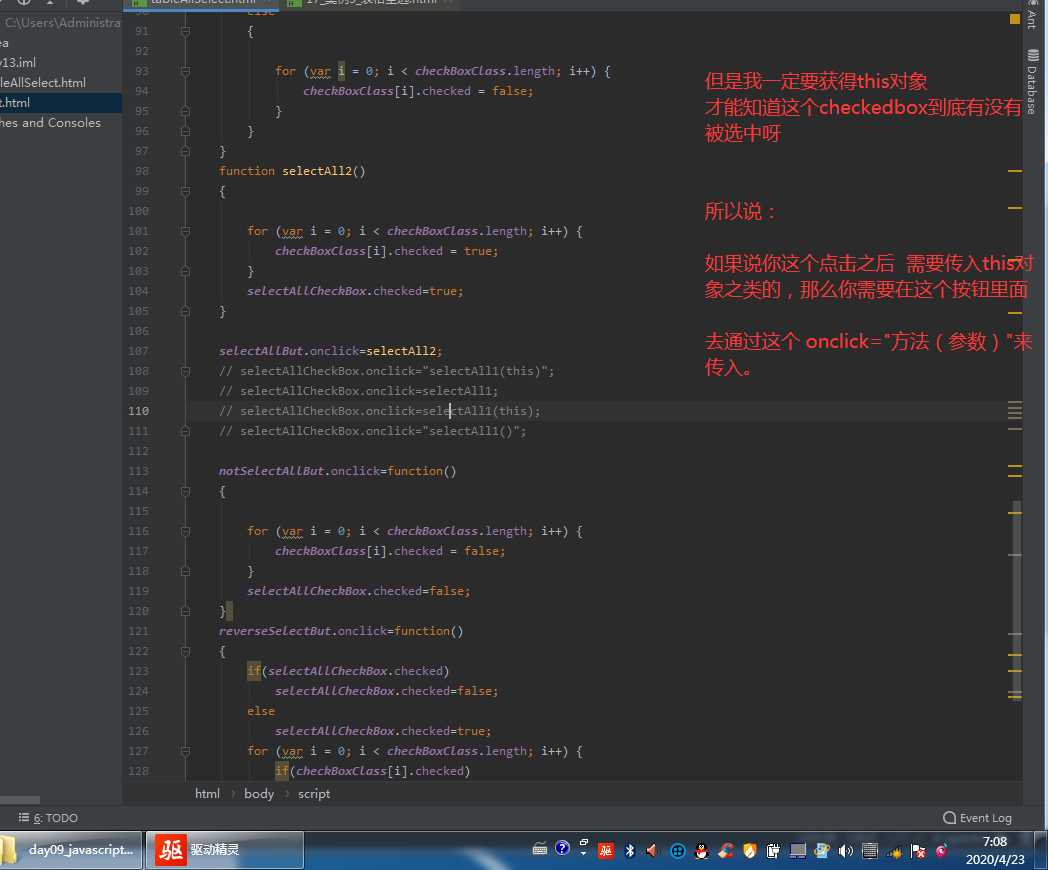Select the html breadcrumb
This screenshot has width=1048, height=870.
pyautogui.click(x=207, y=794)
